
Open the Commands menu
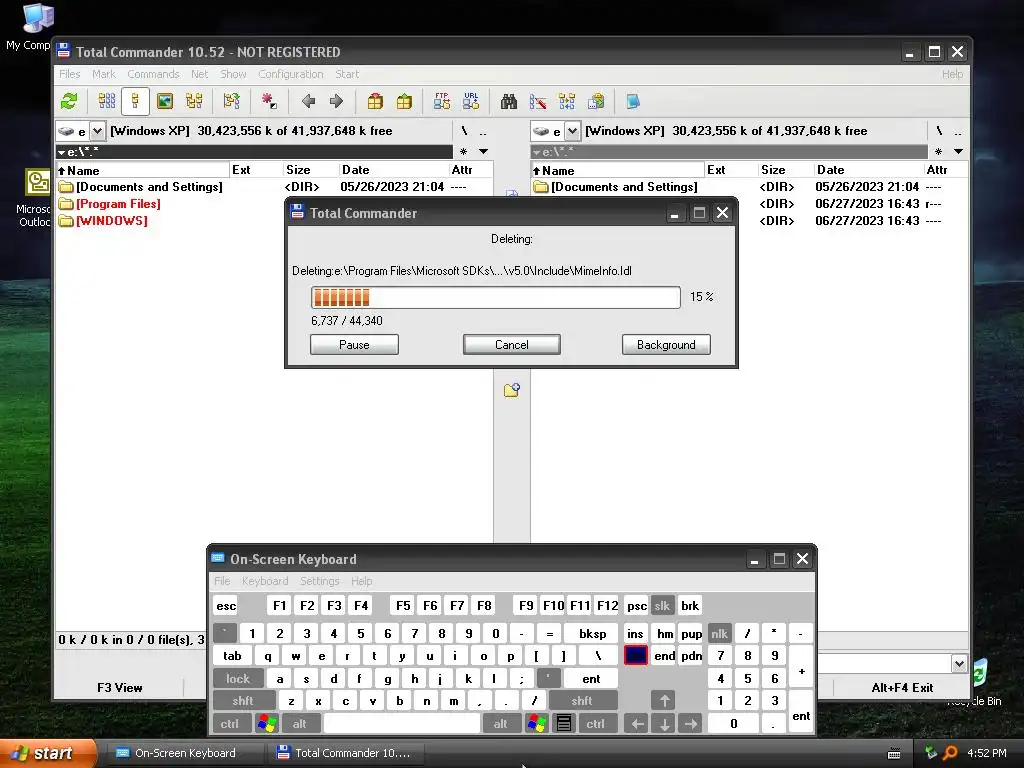(153, 74)
